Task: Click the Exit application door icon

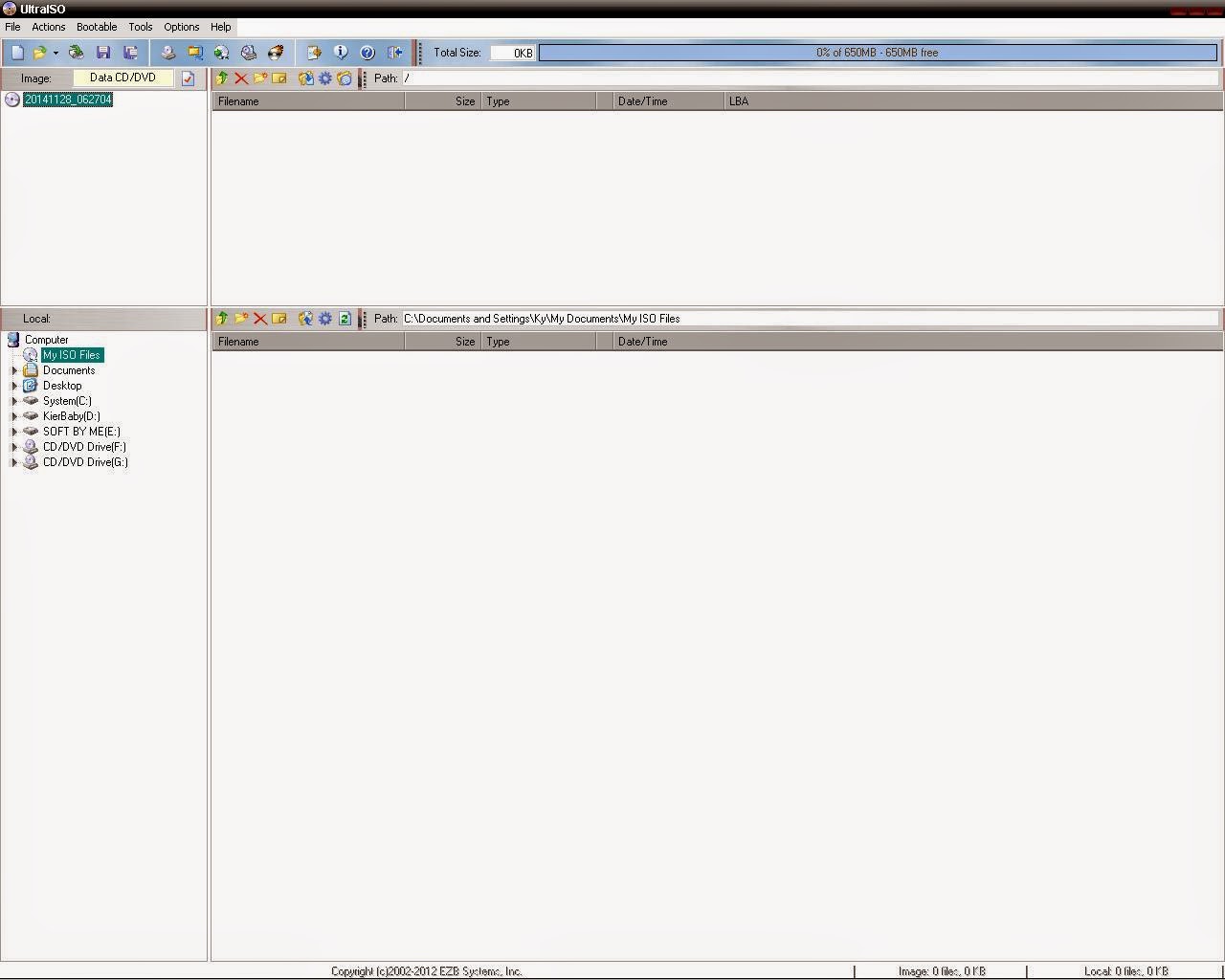Action: click(394, 53)
